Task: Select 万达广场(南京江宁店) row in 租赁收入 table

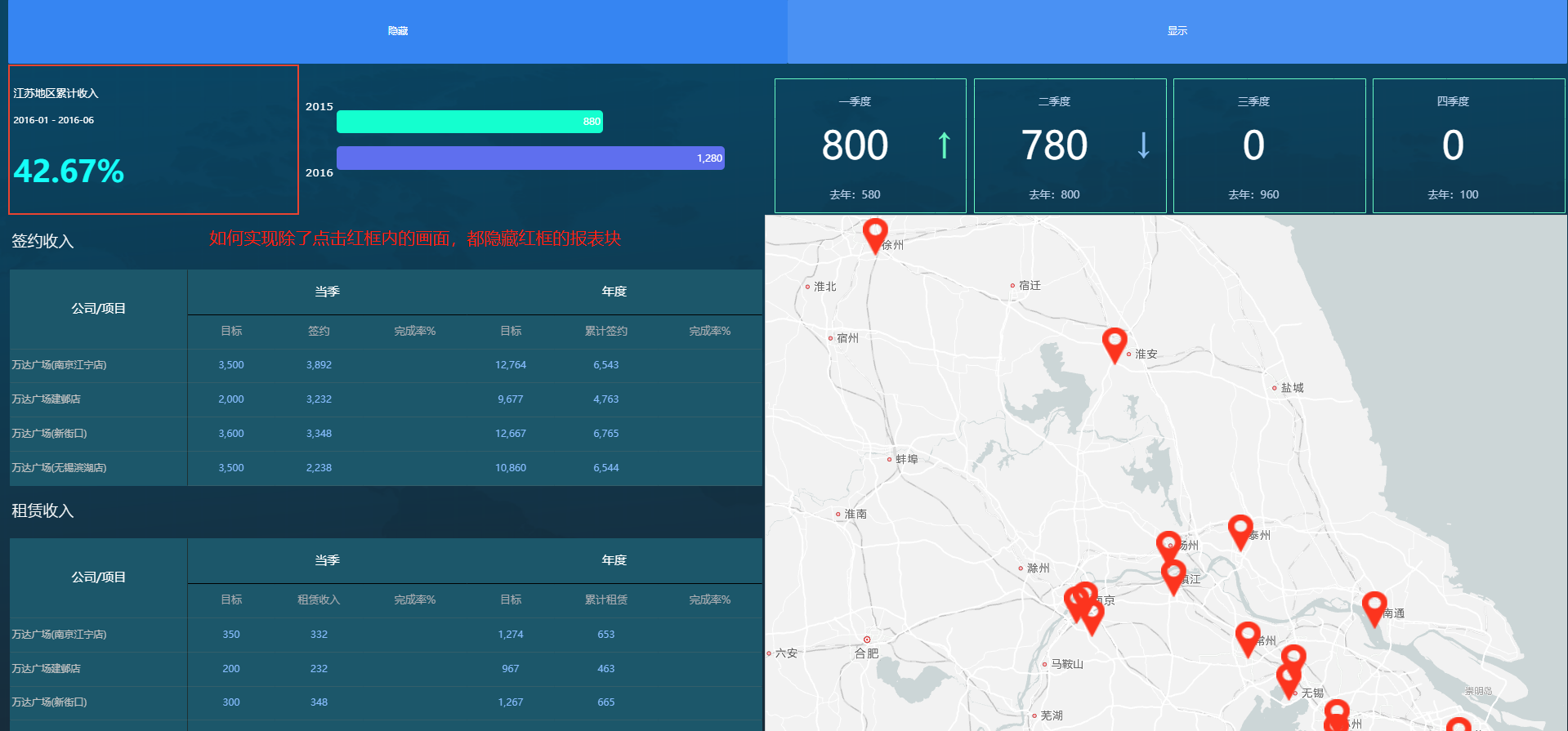Action: [x=386, y=635]
